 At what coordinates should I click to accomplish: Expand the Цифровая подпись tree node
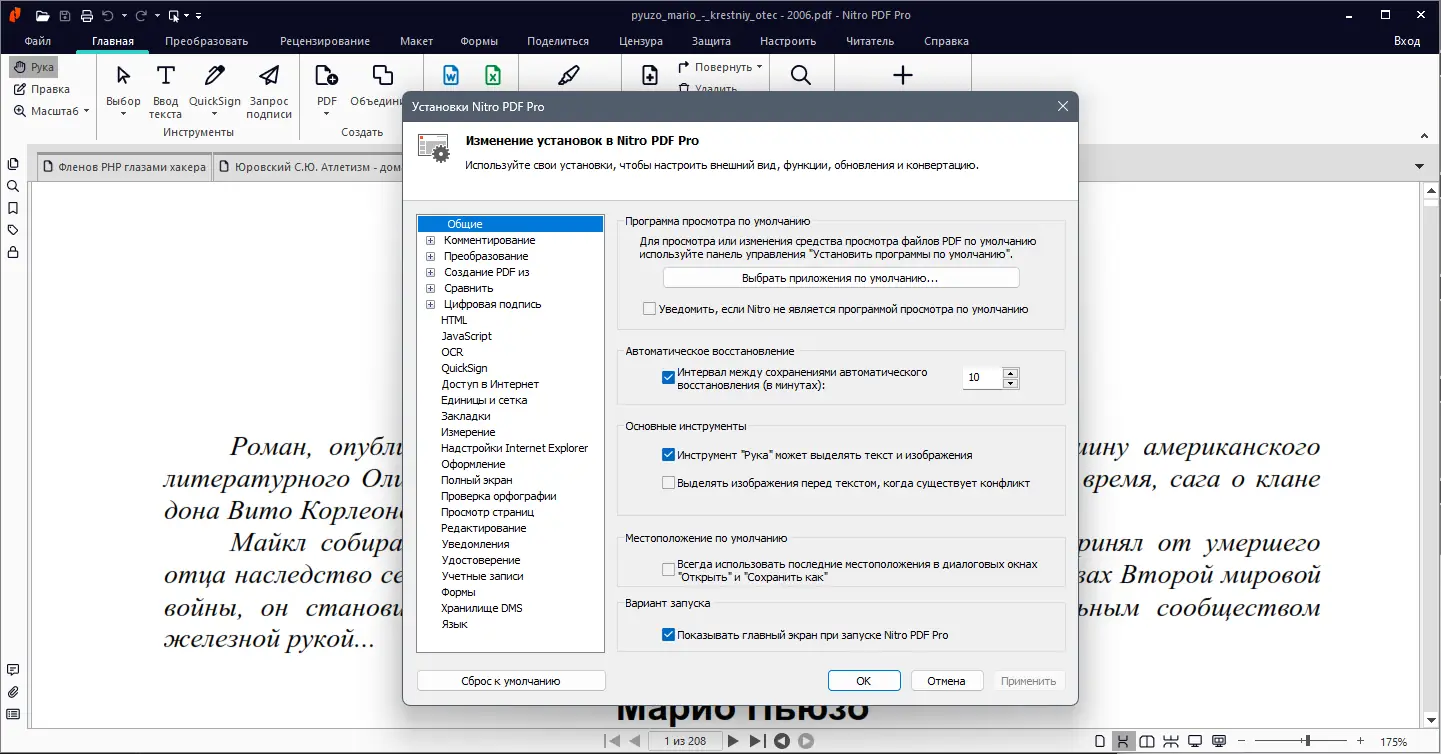pyautogui.click(x=431, y=304)
